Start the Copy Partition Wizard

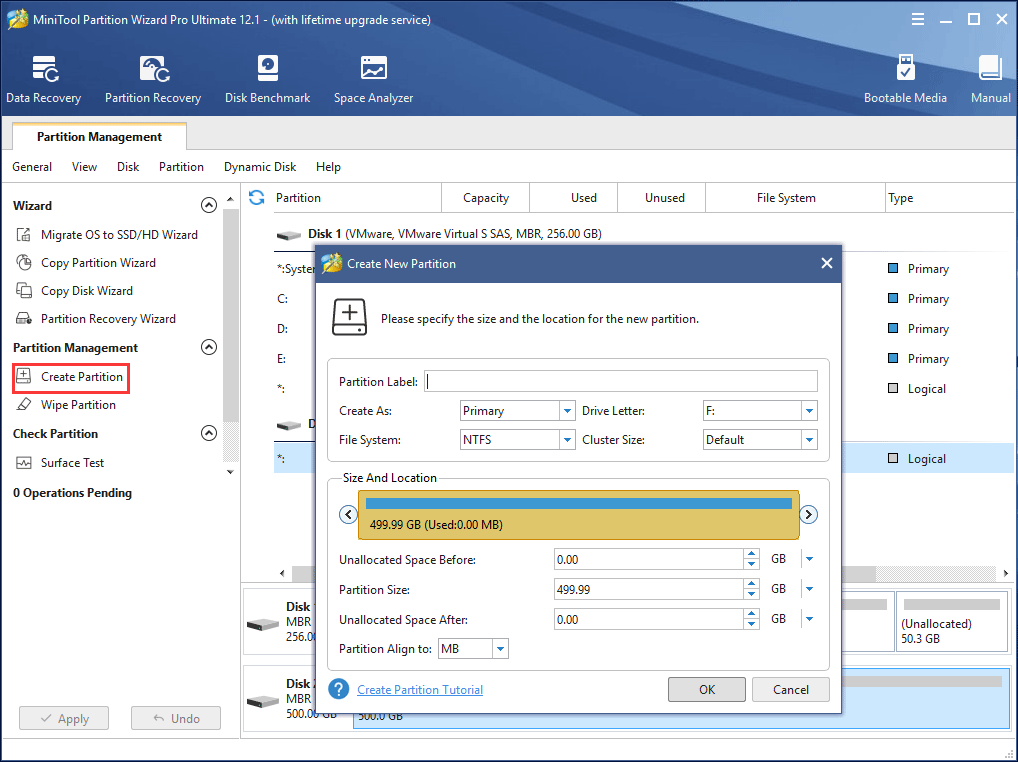(x=86, y=262)
